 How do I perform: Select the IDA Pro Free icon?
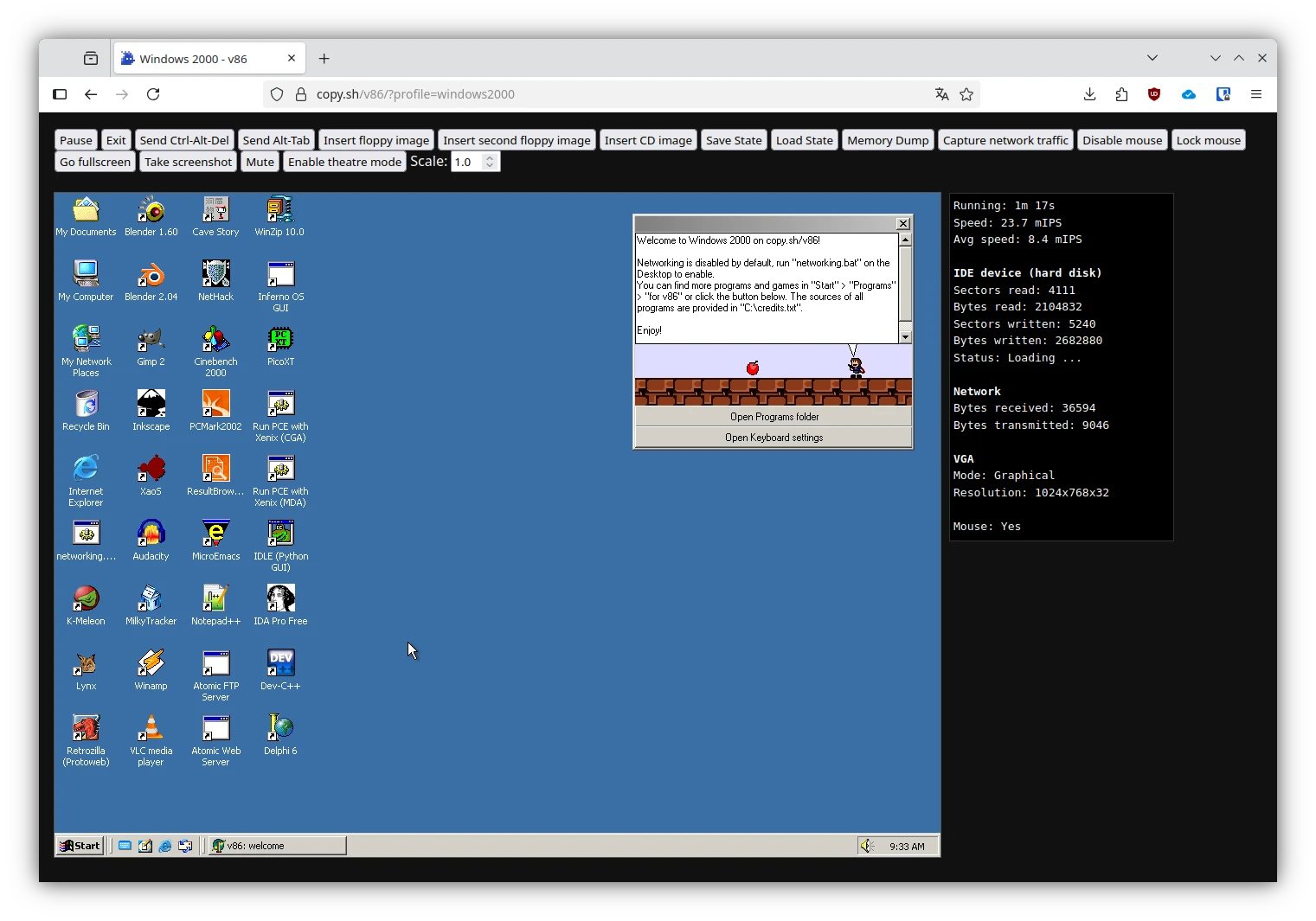click(280, 599)
